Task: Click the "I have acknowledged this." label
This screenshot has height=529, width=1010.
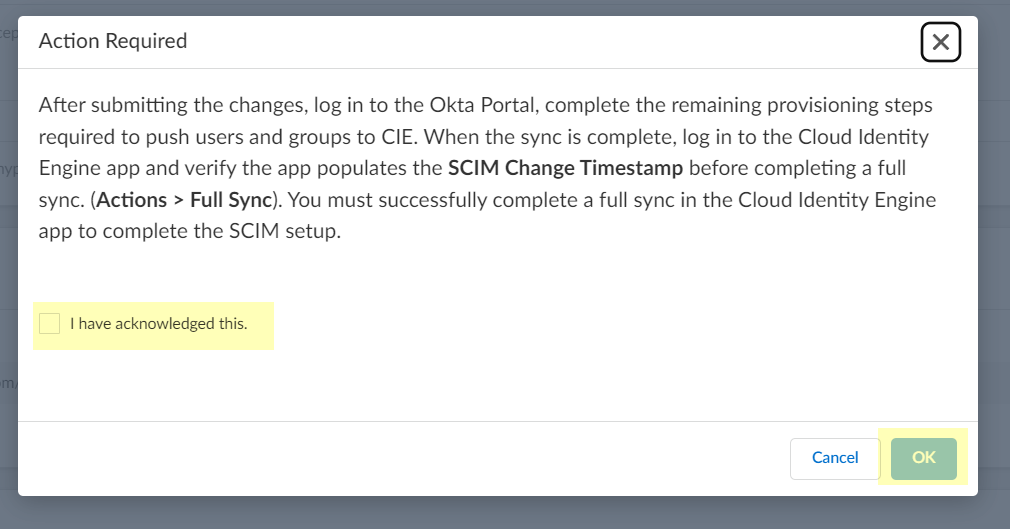Action: click(x=158, y=324)
